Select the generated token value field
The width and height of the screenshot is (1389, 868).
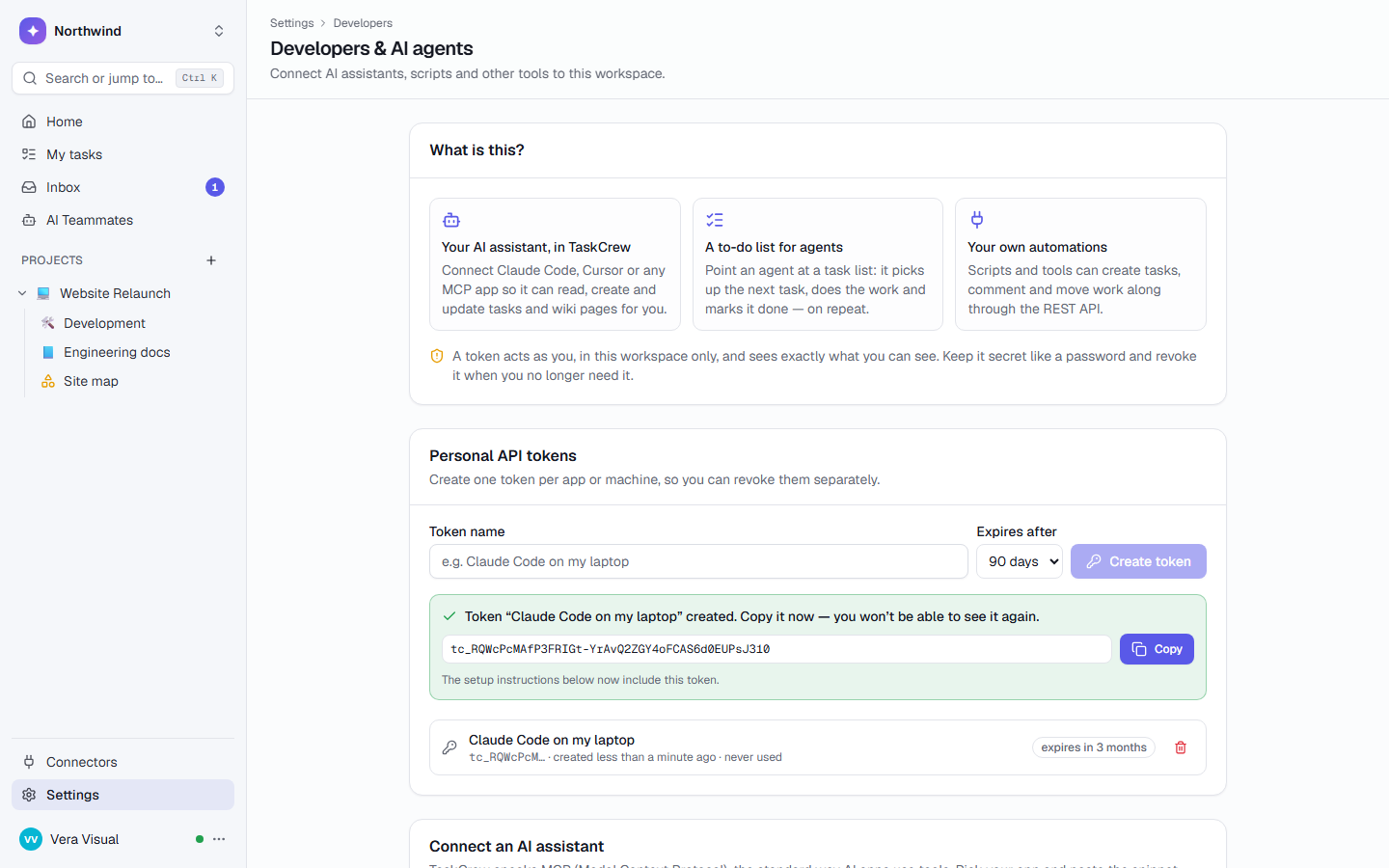click(x=776, y=649)
